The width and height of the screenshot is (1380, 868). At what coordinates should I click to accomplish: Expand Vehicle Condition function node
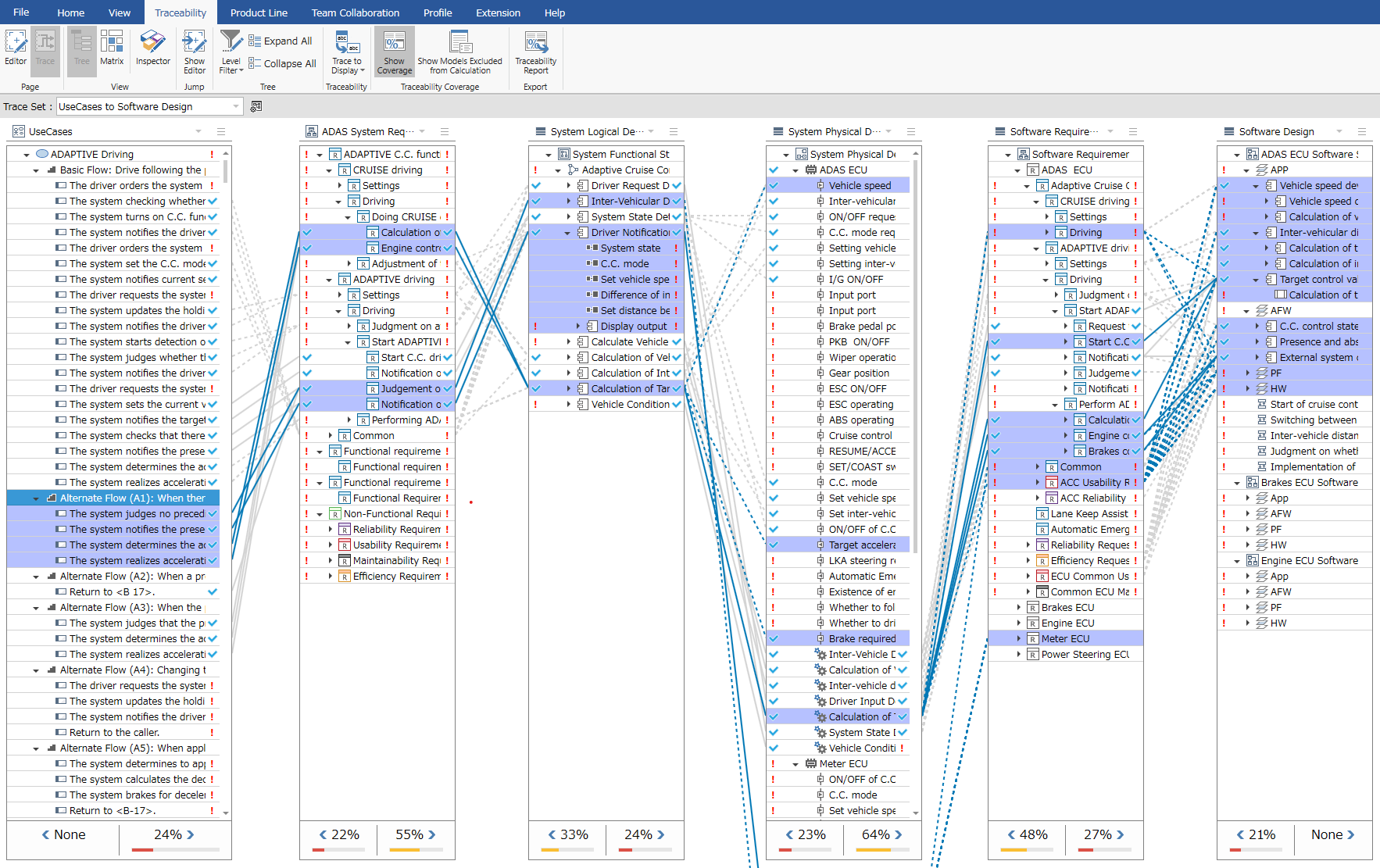[x=568, y=404]
